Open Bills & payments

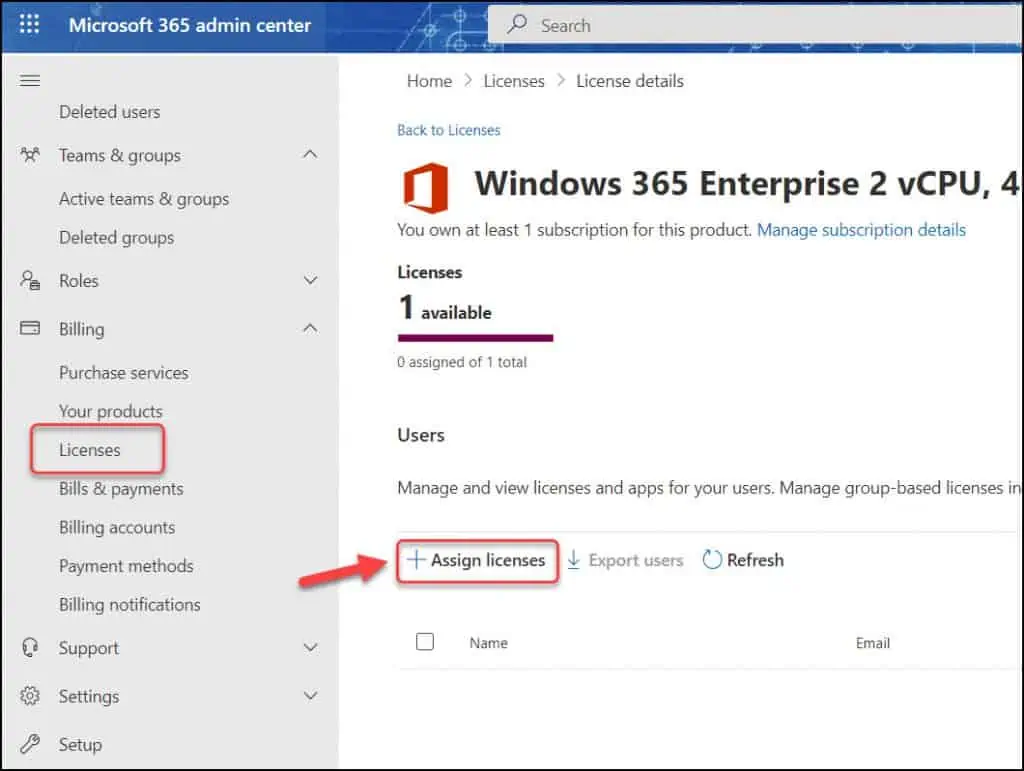coord(121,488)
